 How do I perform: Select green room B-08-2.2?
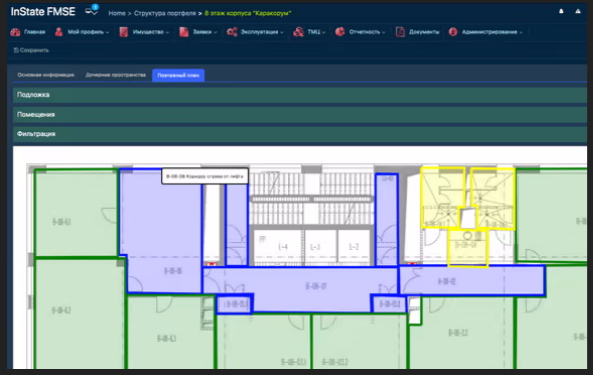pos(461,333)
